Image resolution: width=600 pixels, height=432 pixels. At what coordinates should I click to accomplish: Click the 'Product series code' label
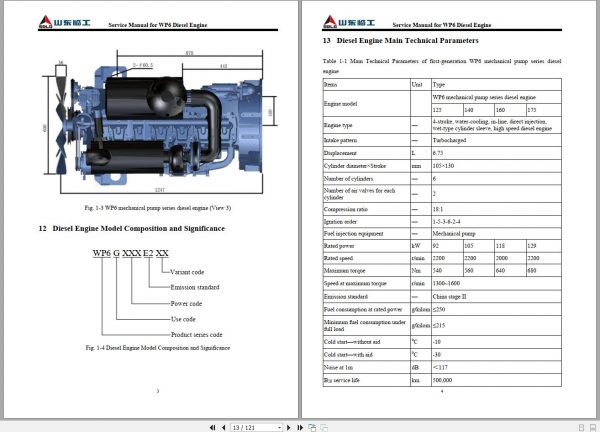tap(197, 334)
